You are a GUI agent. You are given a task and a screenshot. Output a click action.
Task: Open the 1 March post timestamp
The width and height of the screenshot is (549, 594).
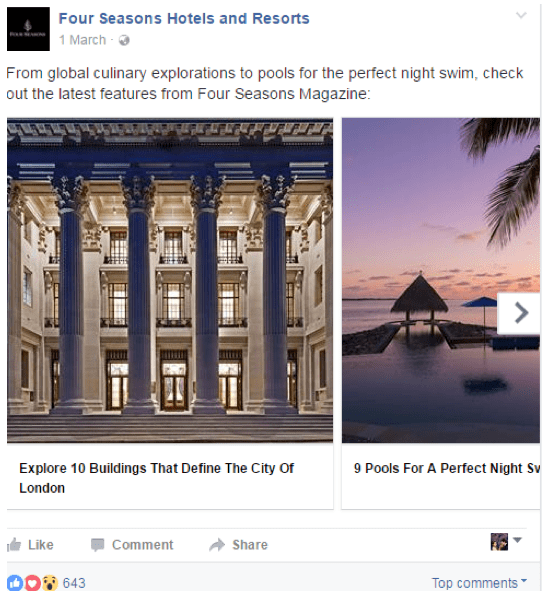coord(83,40)
